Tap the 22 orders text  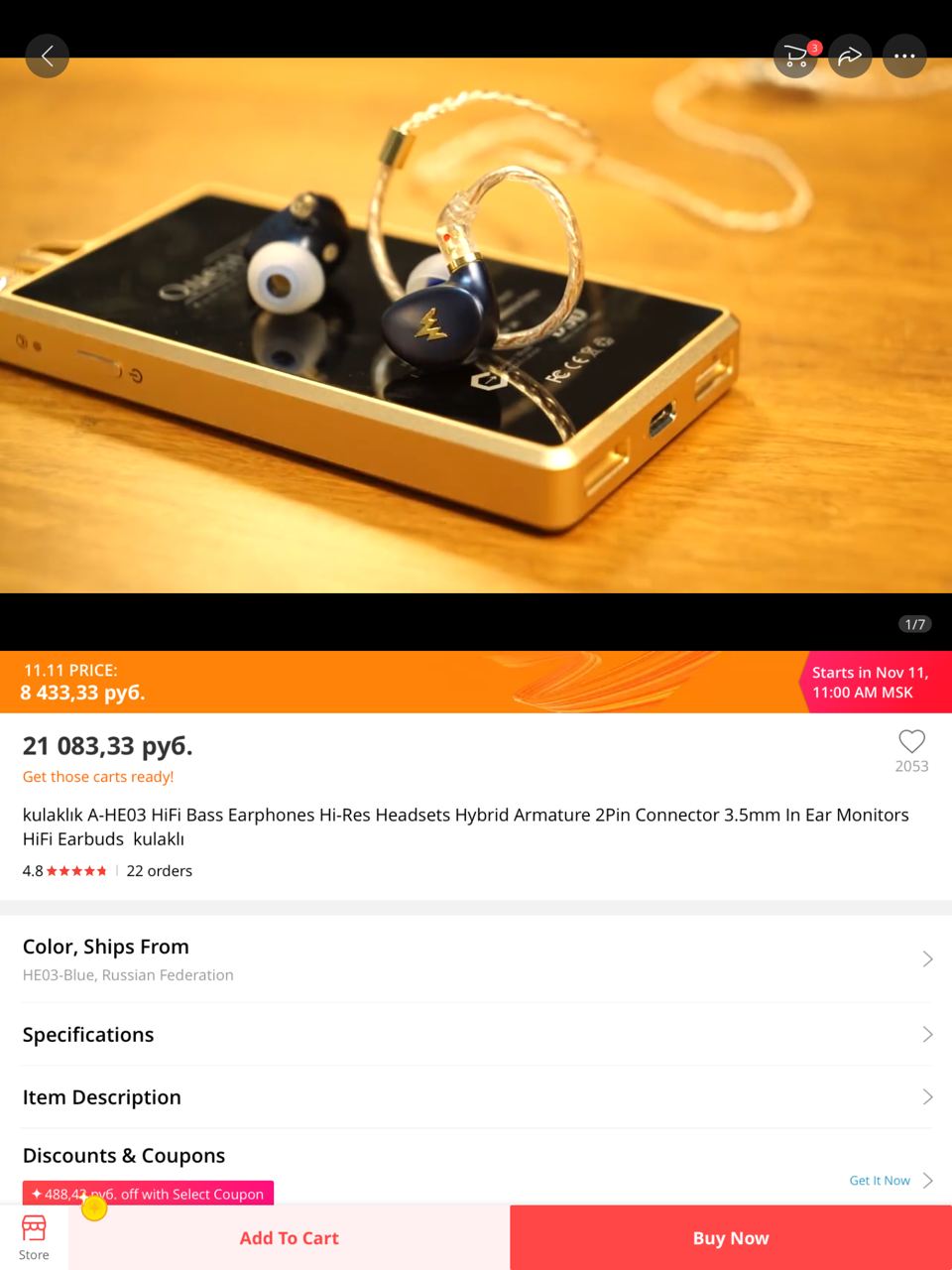[159, 871]
